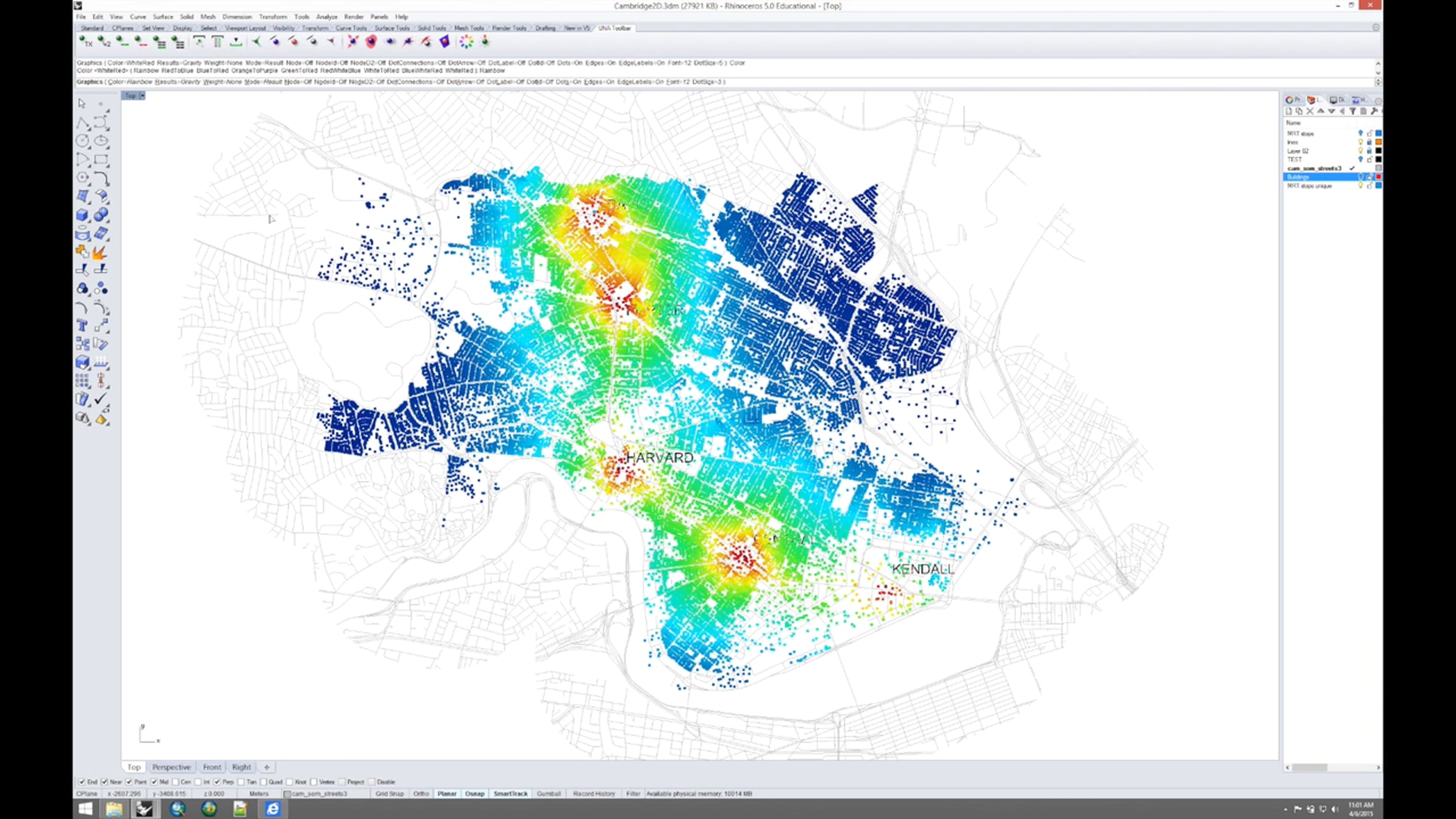Select the Ellipse tool in left sidebar

coord(101,141)
